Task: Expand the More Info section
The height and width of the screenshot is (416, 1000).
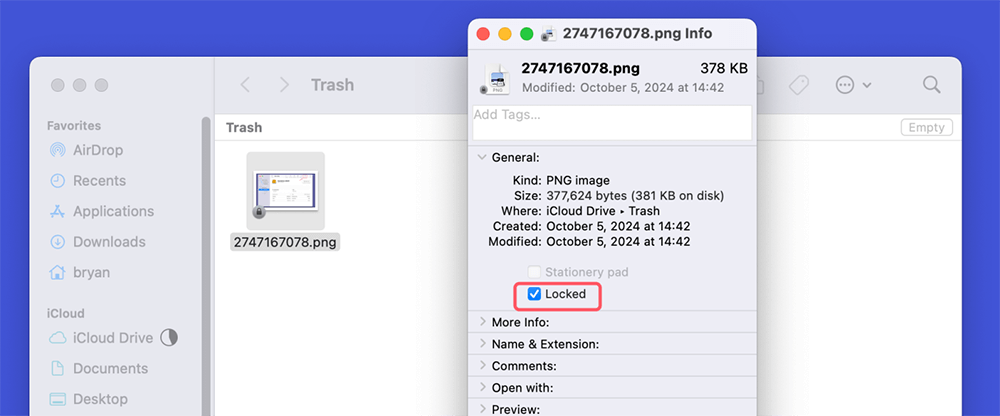Action: (483, 322)
